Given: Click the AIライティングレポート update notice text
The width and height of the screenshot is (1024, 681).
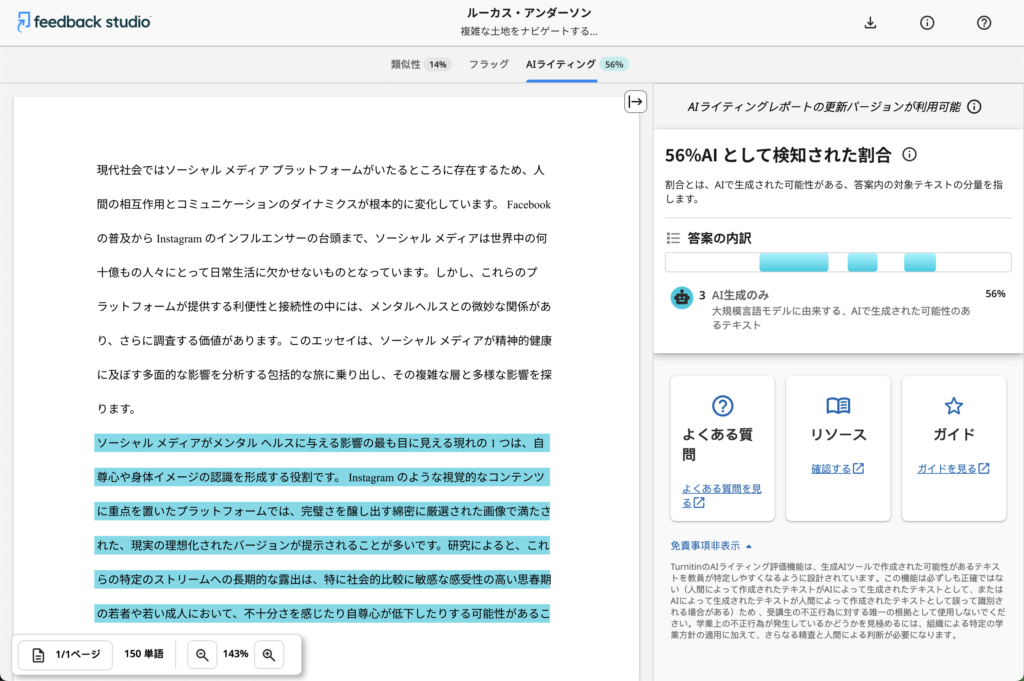Looking at the screenshot, I should click(x=824, y=107).
